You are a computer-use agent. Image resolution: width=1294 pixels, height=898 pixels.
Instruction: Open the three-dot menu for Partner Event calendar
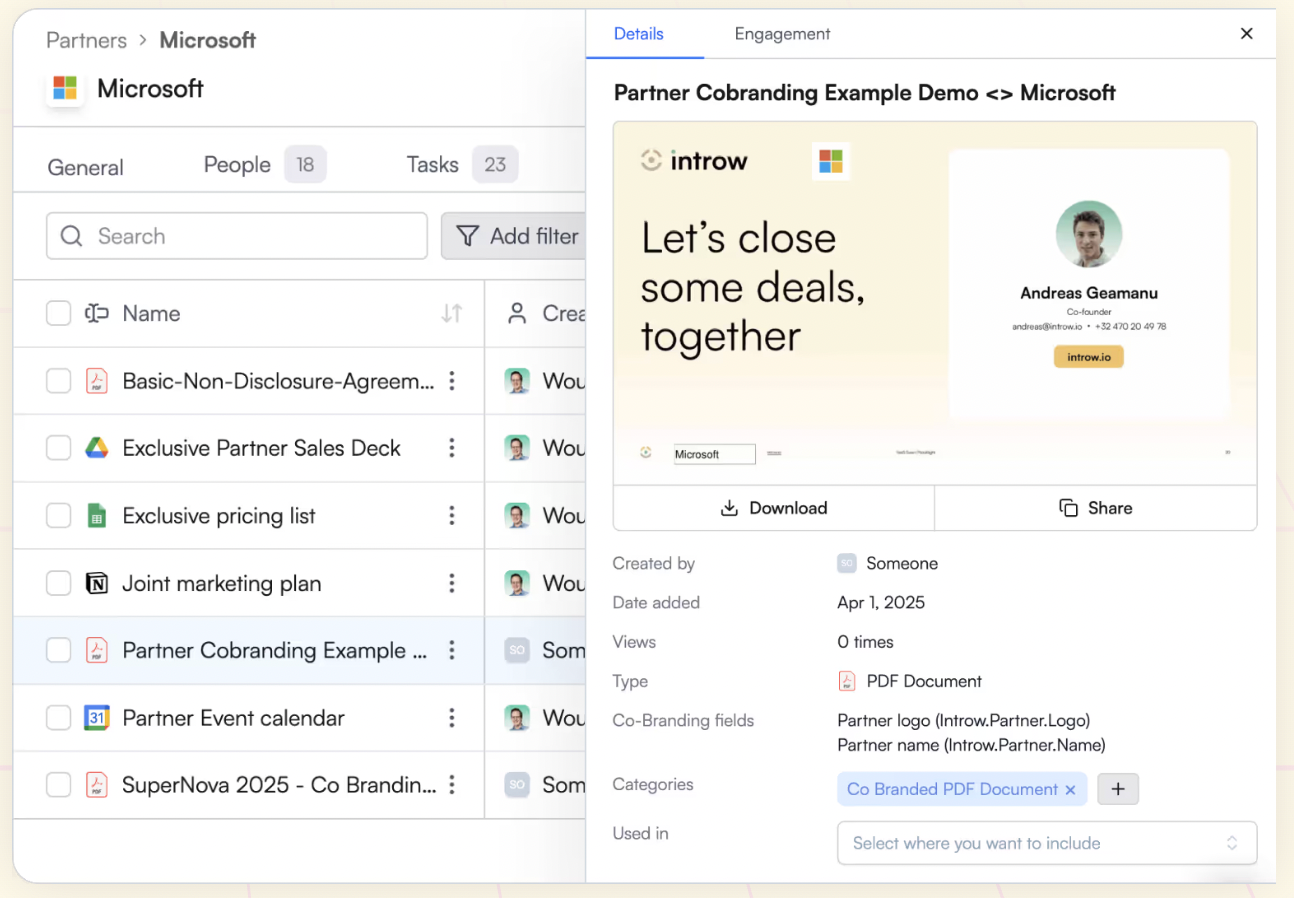[452, 718]
